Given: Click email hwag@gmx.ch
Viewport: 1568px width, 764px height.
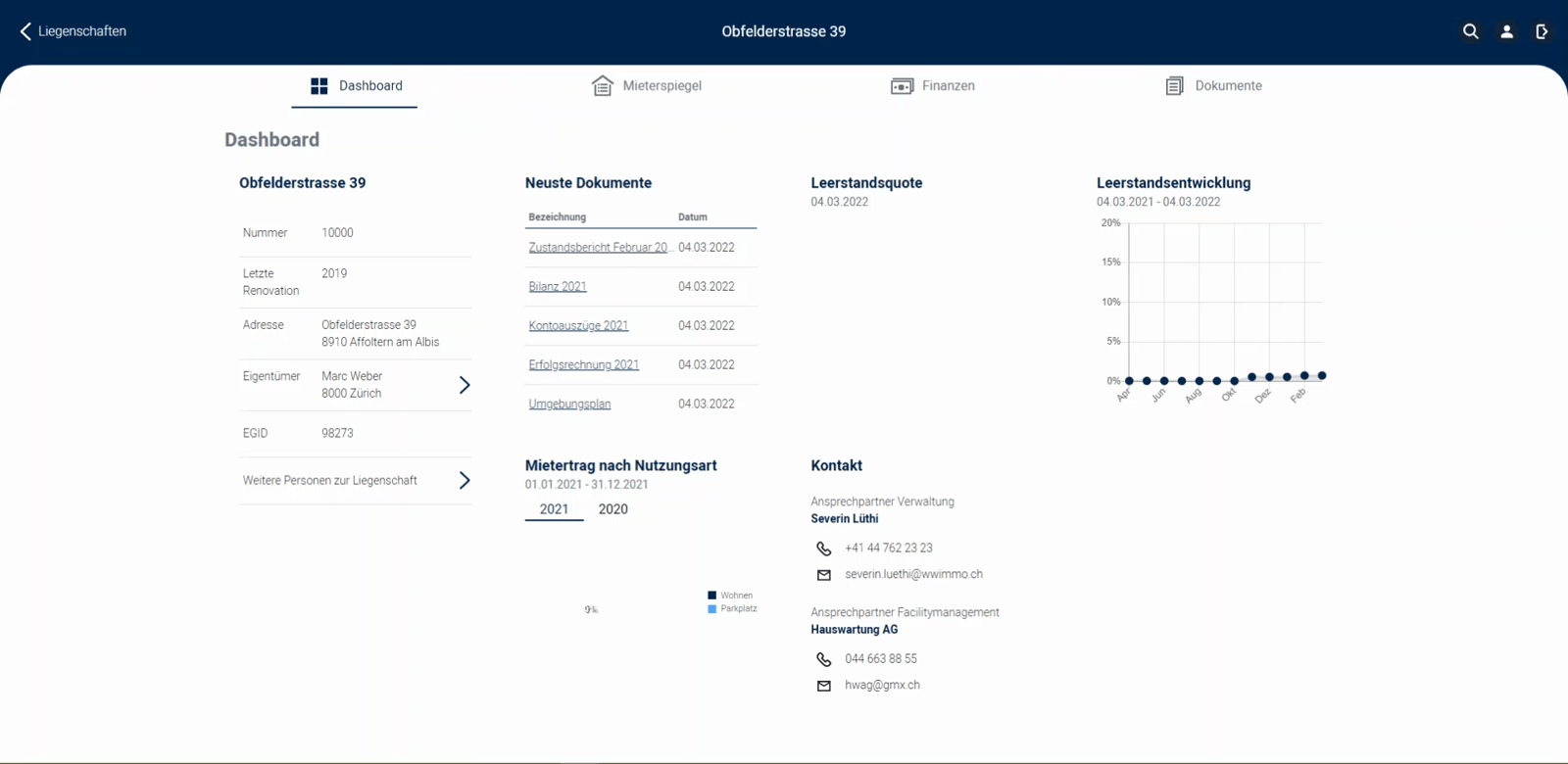Looking at the screenshot, I should click(x=882, y=686).
